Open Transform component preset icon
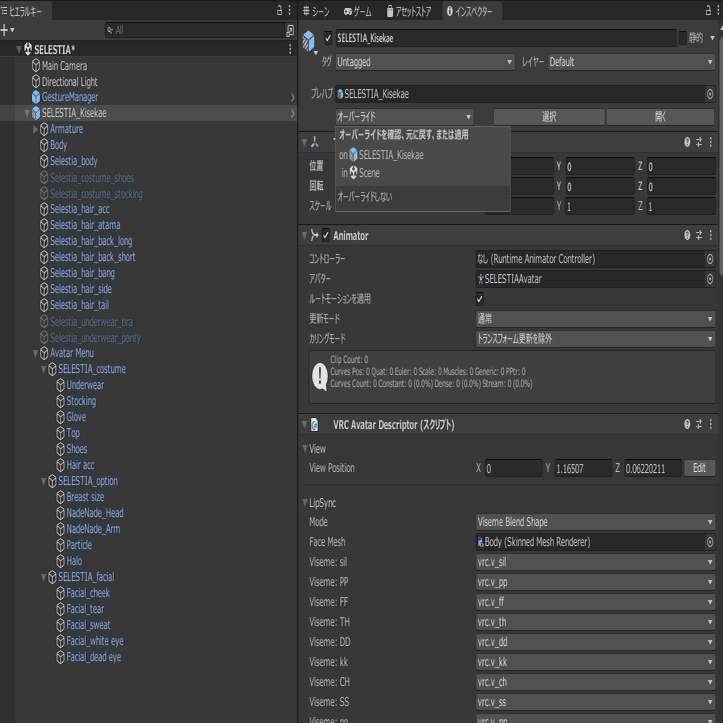 click(x=699, y=142)
